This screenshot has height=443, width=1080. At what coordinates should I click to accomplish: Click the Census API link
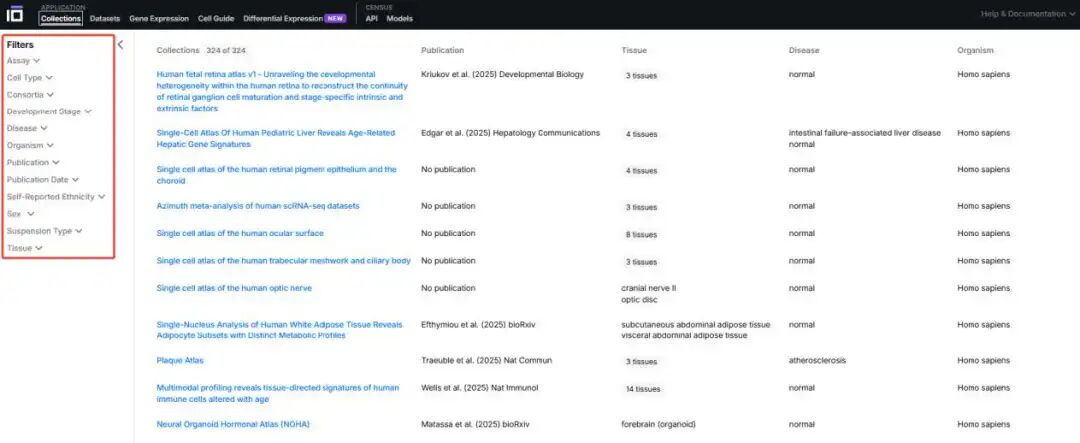[x=371, y=18]
